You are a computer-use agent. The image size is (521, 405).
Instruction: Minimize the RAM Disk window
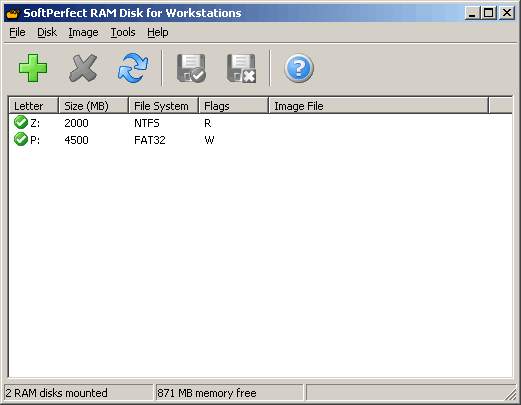pyautogui.click(x=472, y=13)
